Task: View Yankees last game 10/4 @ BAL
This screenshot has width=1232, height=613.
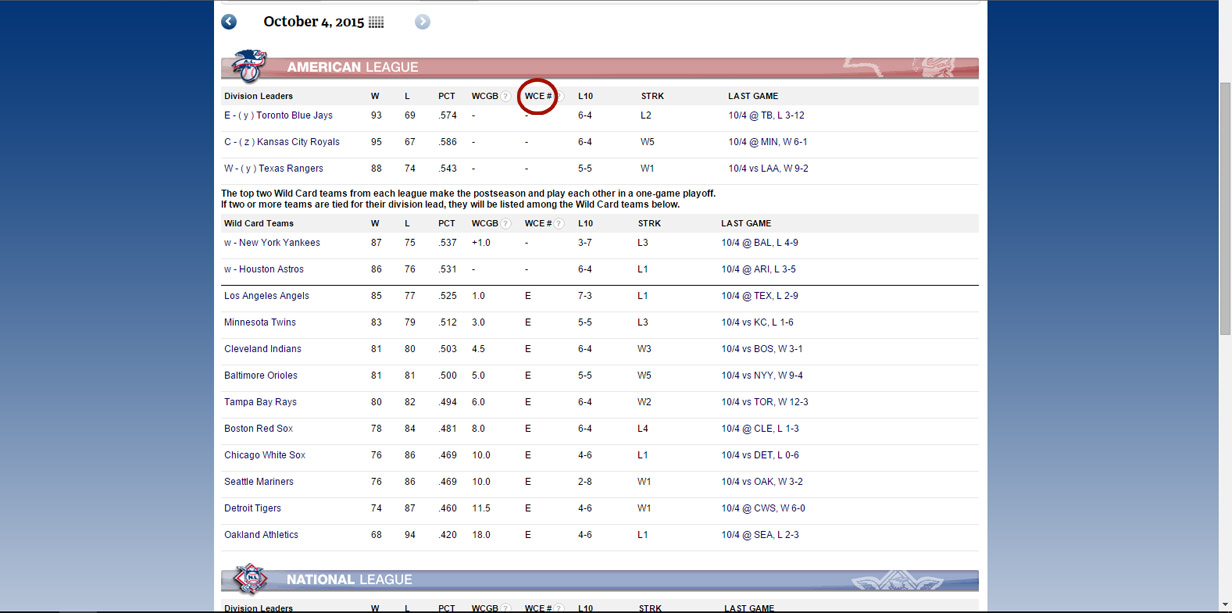Action: click(x=760, y=243)
